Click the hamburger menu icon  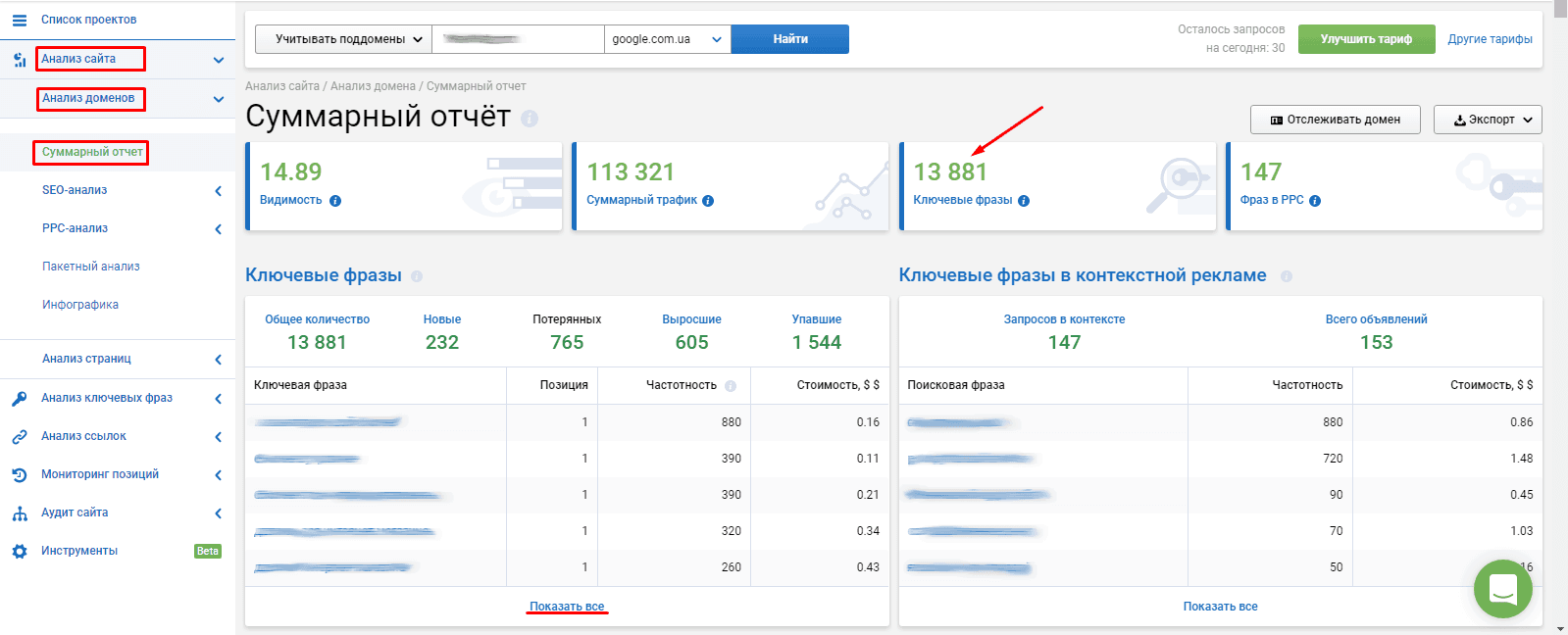tap(19, 20)
